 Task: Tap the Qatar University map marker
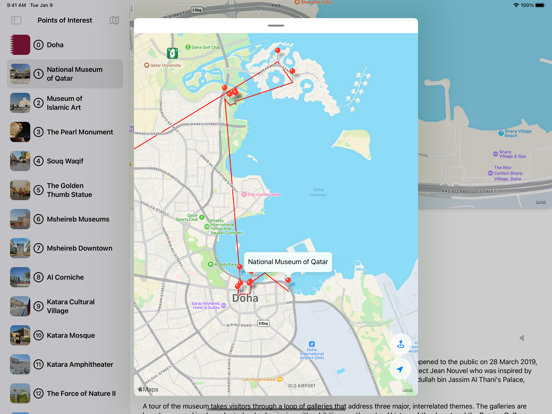coord(146,65)
